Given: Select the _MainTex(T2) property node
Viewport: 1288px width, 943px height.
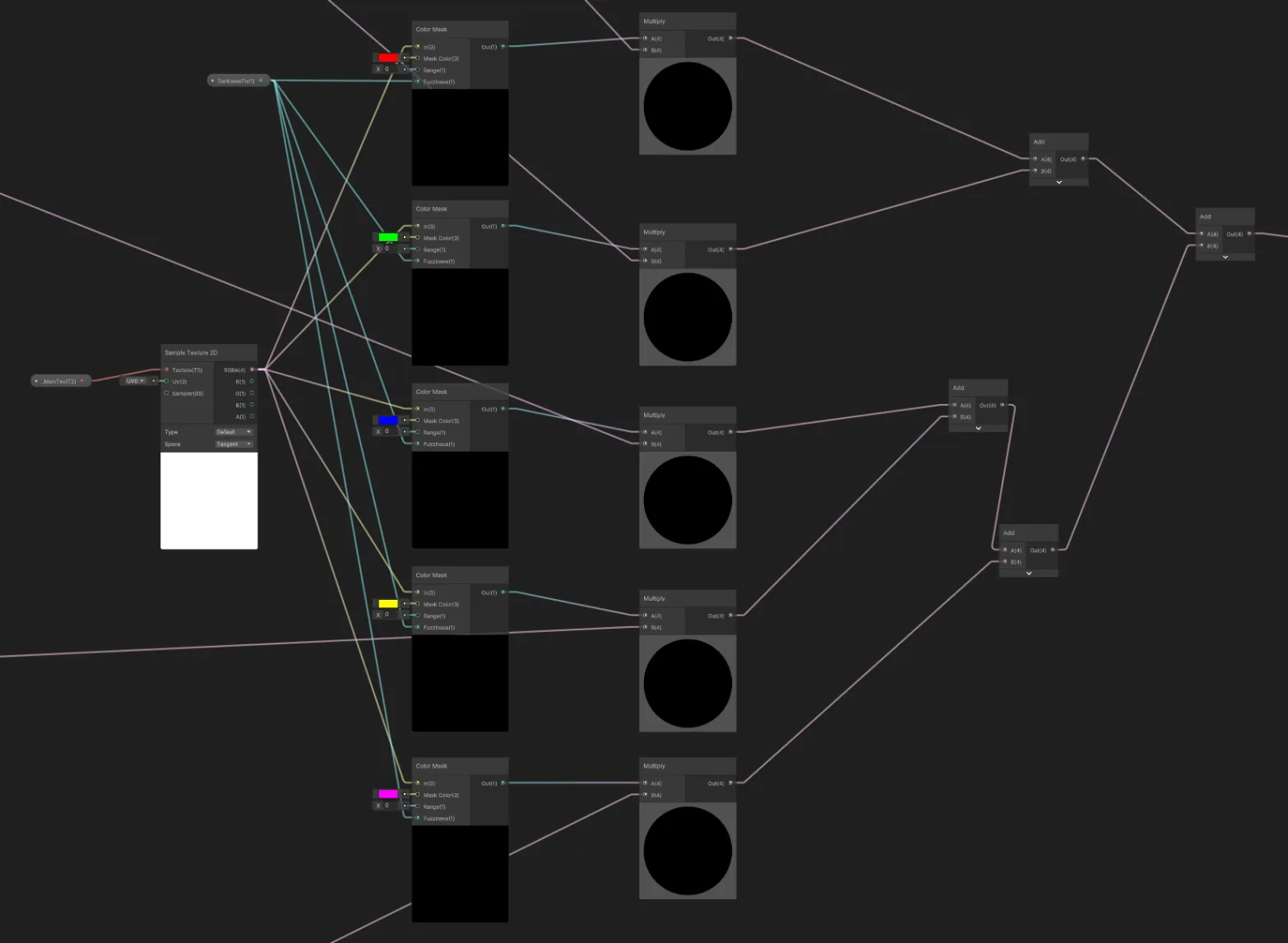Looking at the screenshot, I should pyautogui.click(x=60, y=381).
